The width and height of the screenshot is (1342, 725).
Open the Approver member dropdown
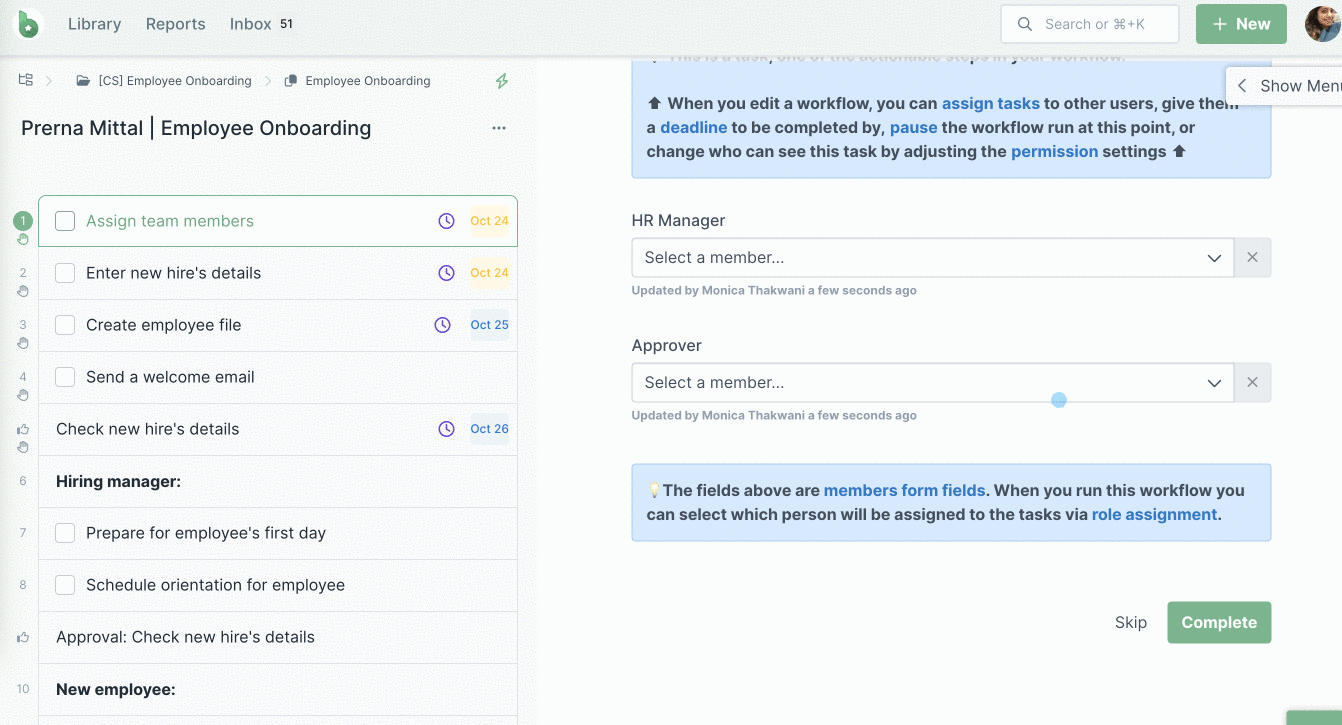(x=933, y=383)
